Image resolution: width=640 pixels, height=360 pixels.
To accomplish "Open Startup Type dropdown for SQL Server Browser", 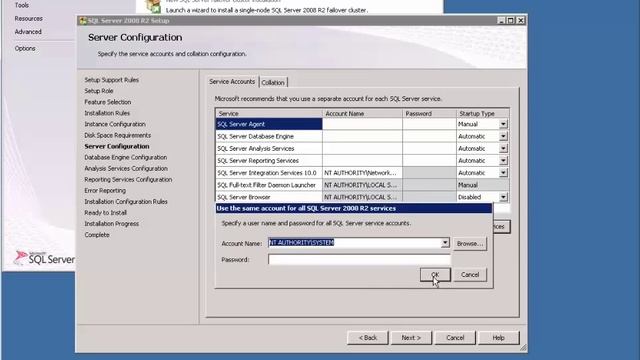I will click(x=503, y=197).
